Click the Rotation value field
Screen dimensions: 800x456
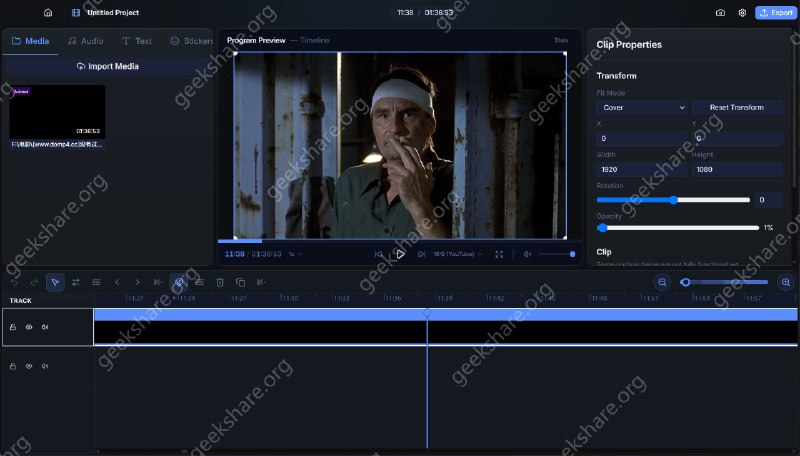[768, 200]
